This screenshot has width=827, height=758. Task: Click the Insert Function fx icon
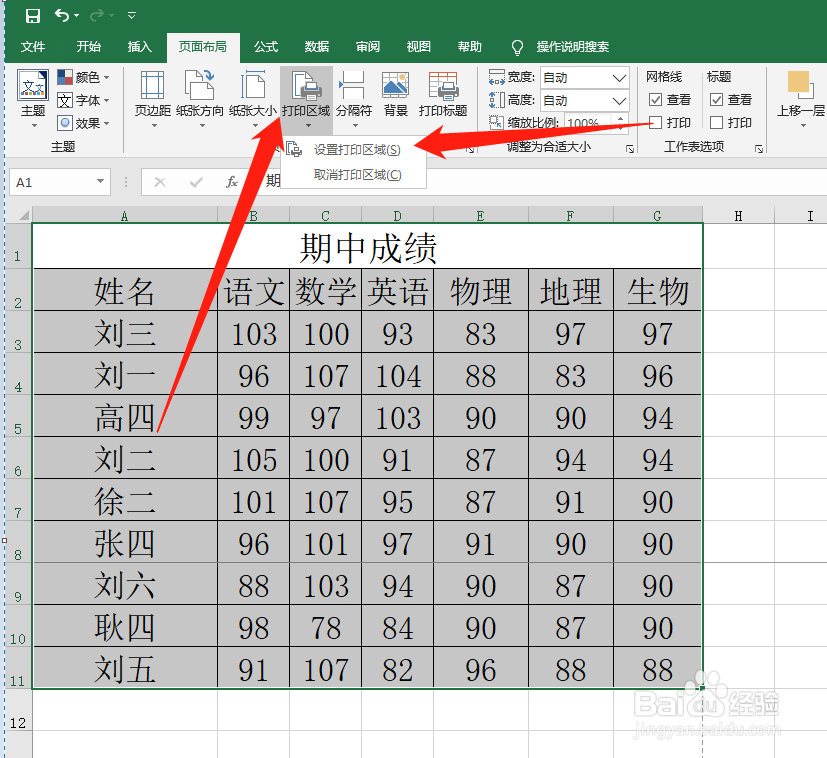tap(232, 183)
